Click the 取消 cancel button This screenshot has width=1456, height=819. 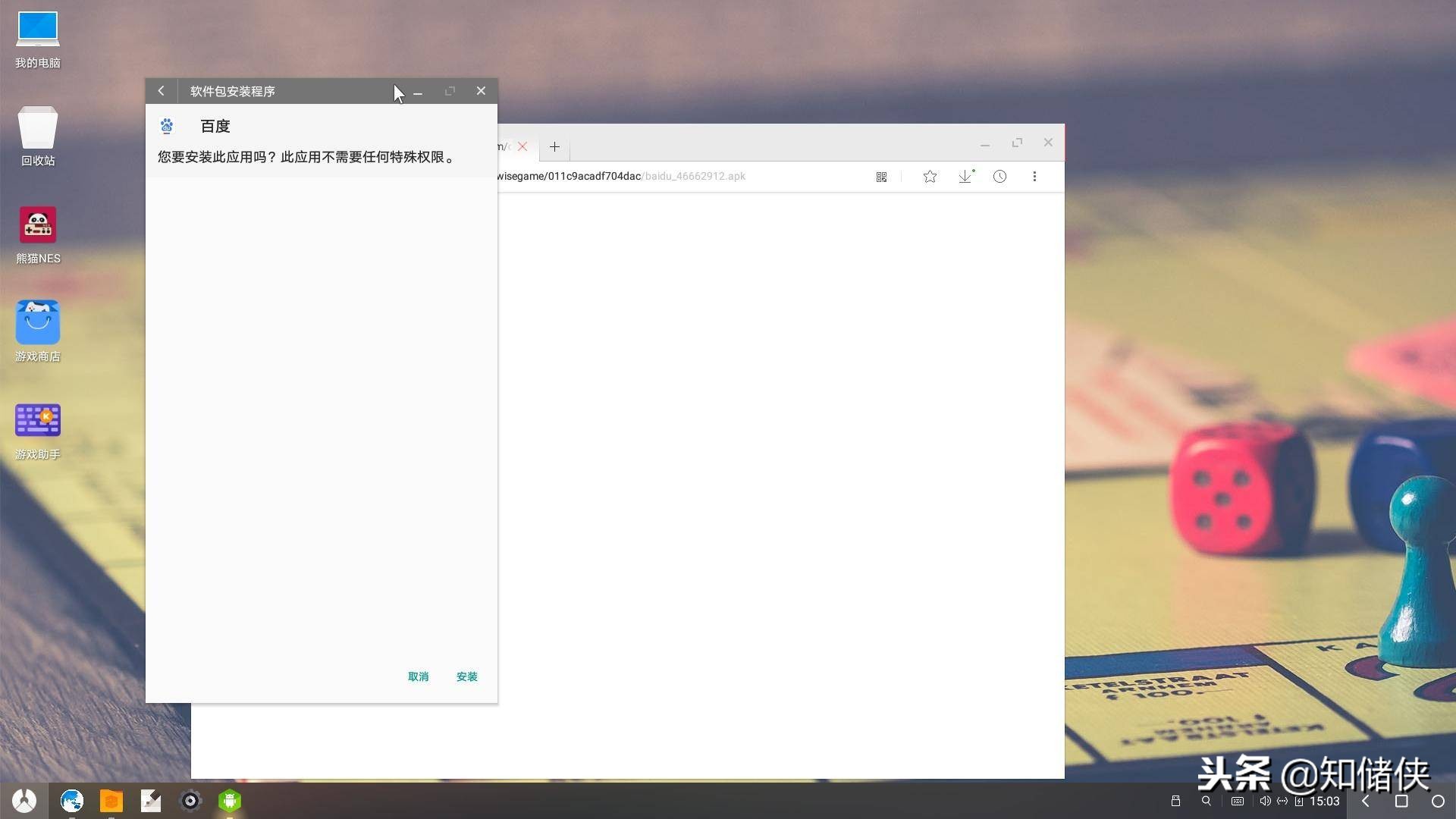[x=418, y=676]
